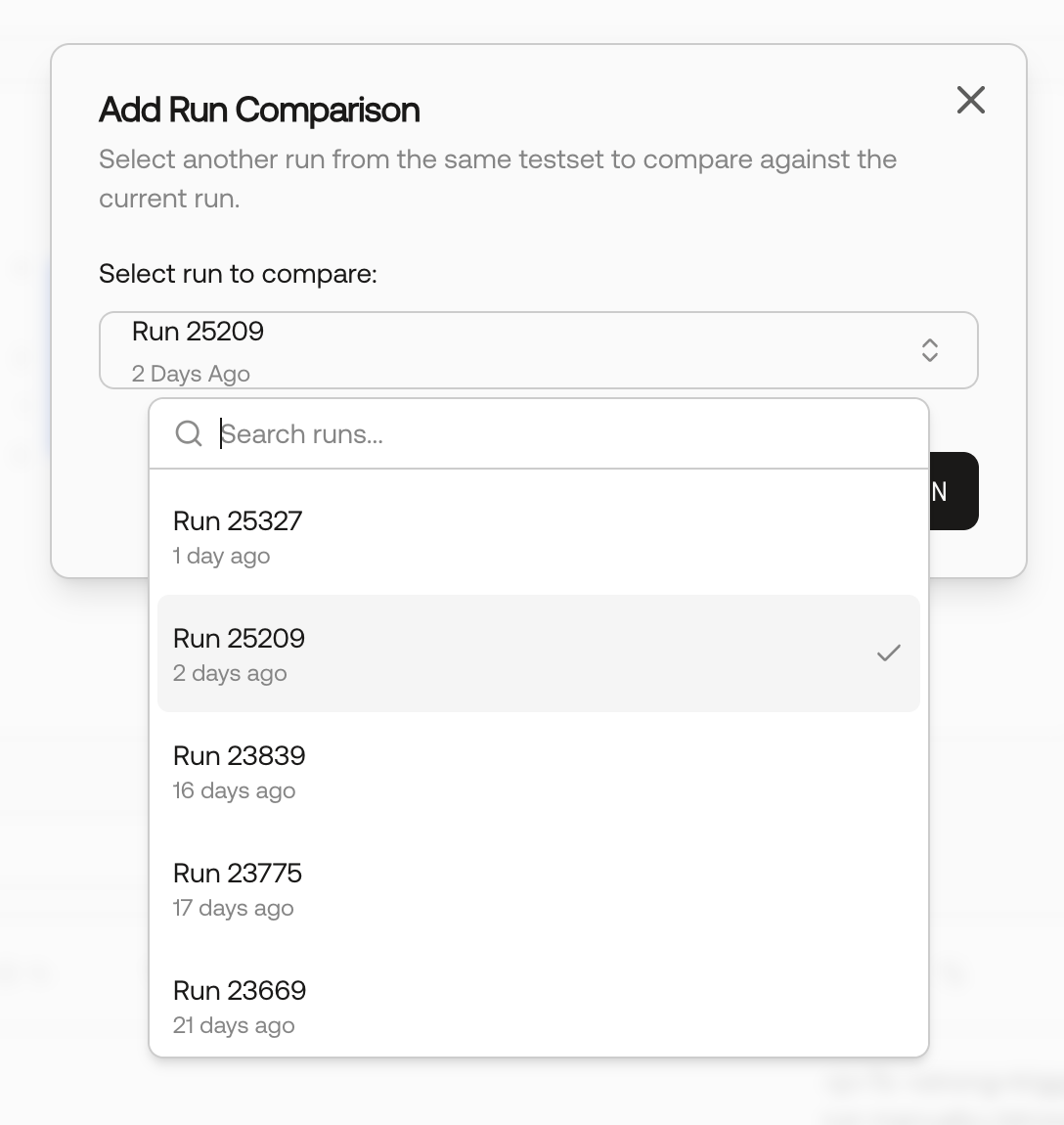Click the 16 days ago timestamp

234,790
